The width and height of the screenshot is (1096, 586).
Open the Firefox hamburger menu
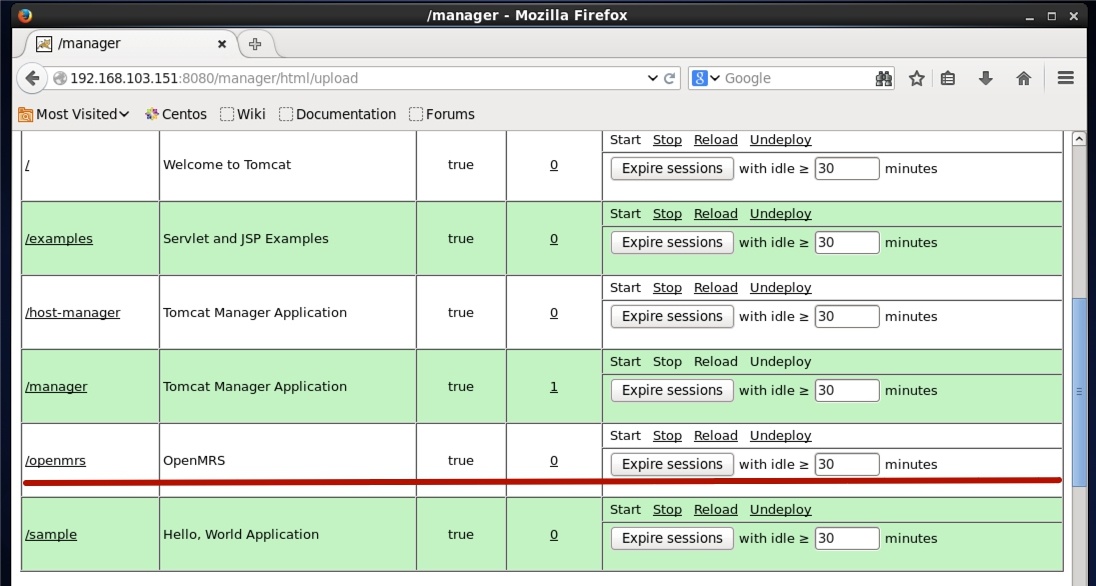point(1065,78)
